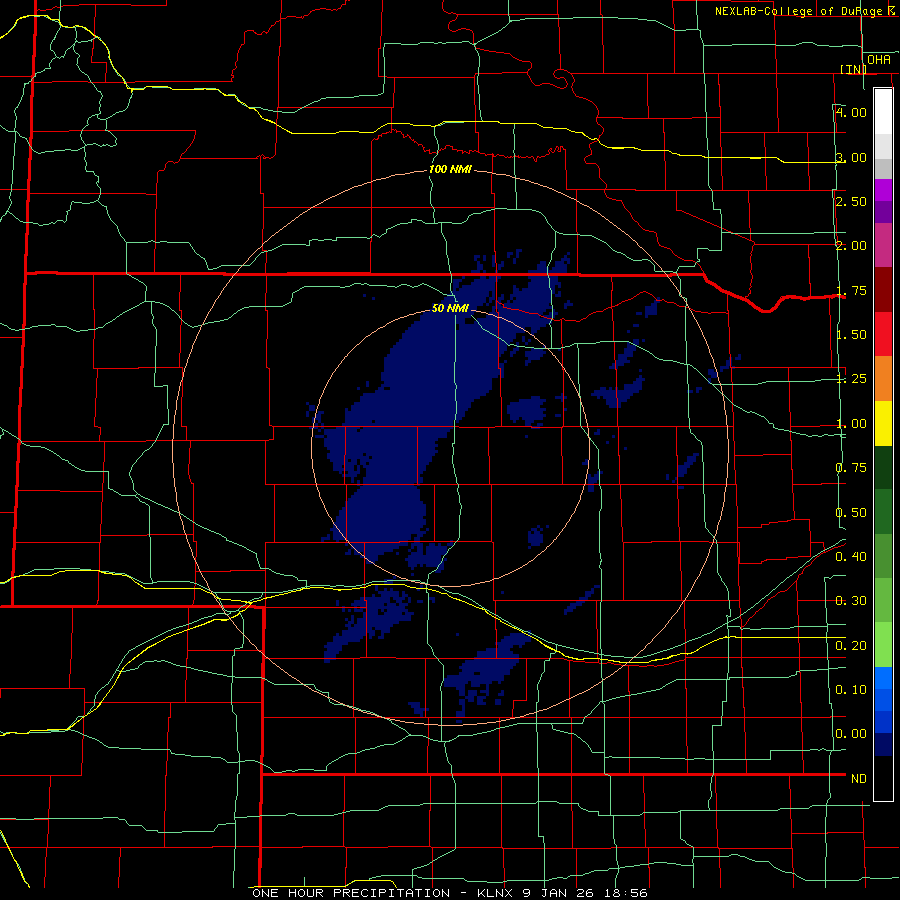Select the 0.20 legend value

coord(851,646)
